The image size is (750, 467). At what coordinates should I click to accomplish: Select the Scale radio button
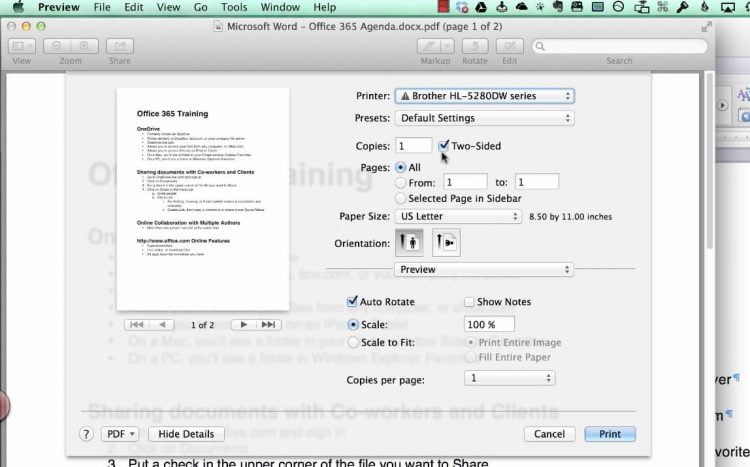click(353, 324)
